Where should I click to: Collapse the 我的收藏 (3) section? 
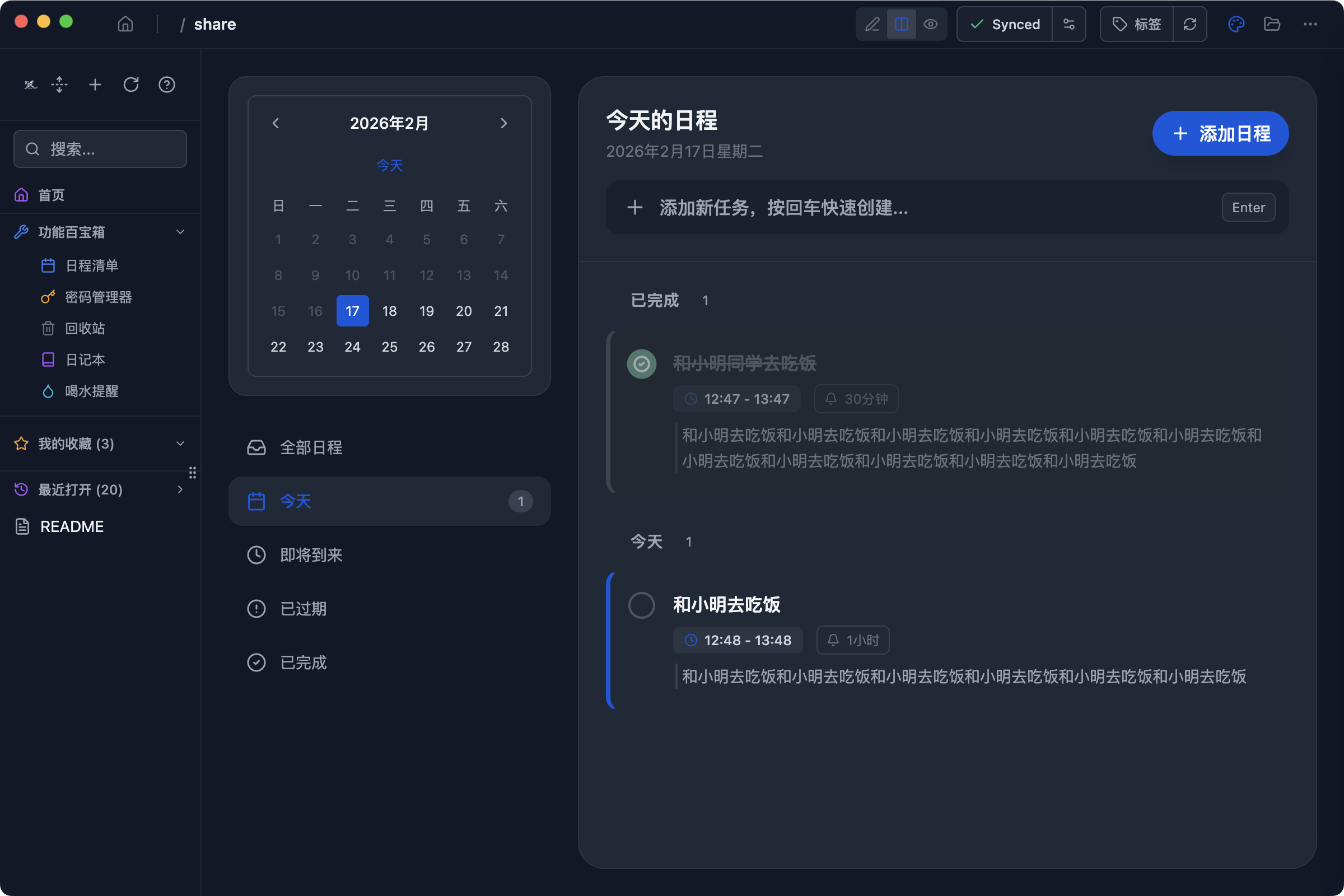[180, 444]
